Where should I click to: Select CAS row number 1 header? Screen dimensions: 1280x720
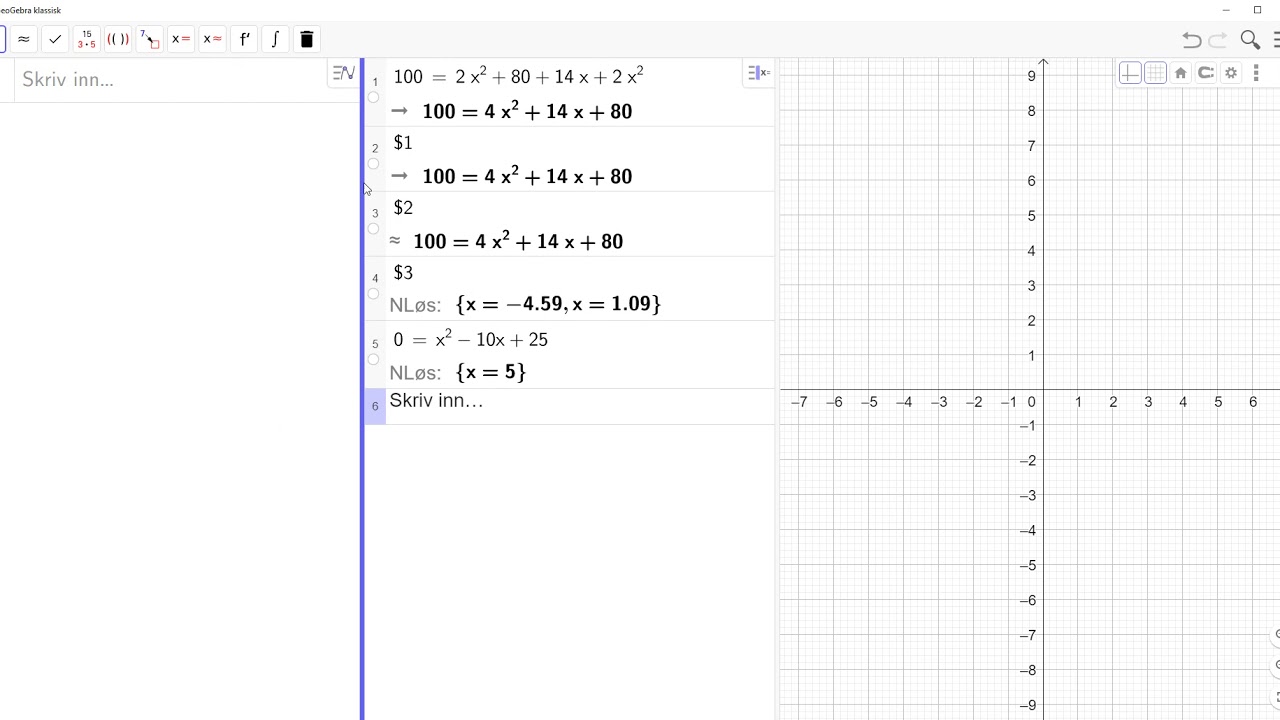[375, 92]
